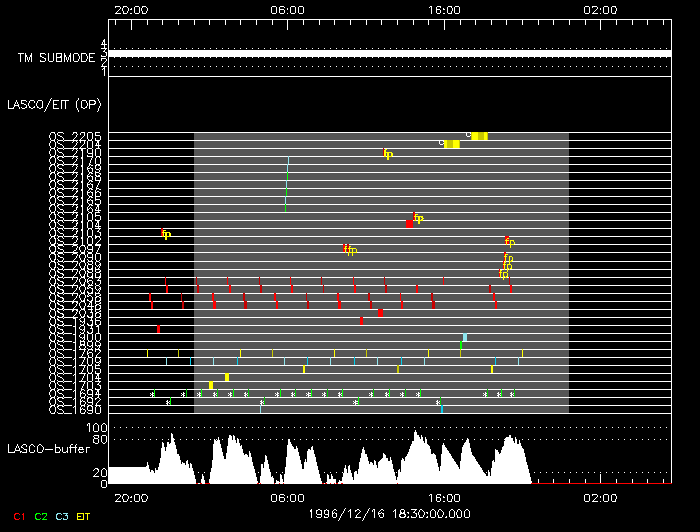Select the 06:00 label on the bottom axis
700x532 pixels.
tap(287, 497)
